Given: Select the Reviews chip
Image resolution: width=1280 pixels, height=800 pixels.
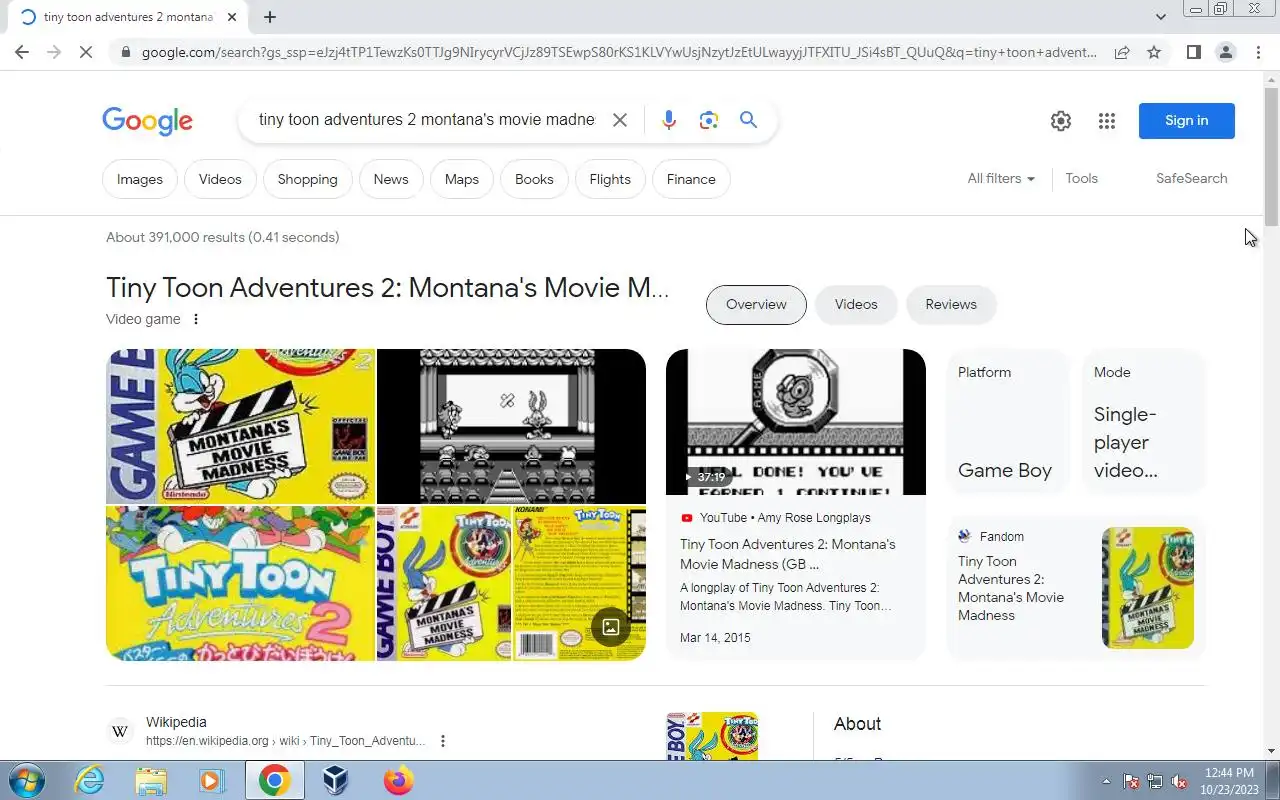Looking at the screenshot, I should click(x=951, y=304).
